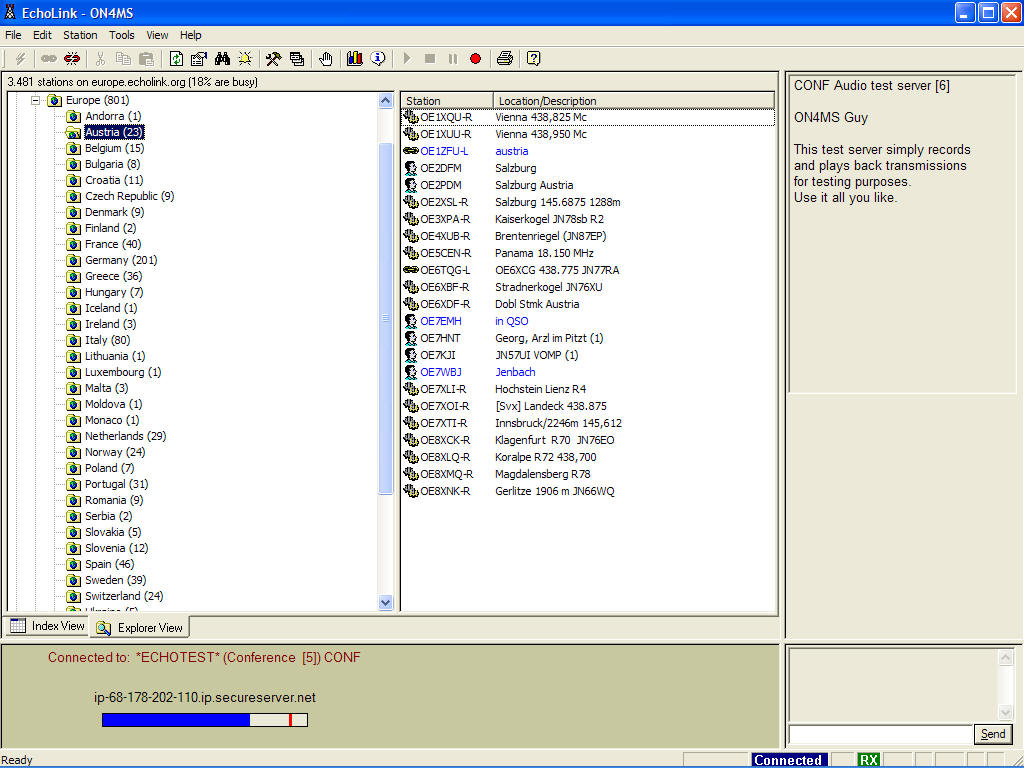
Task: Click the country tree vertical scrollbar thumb
Action: 385,319
